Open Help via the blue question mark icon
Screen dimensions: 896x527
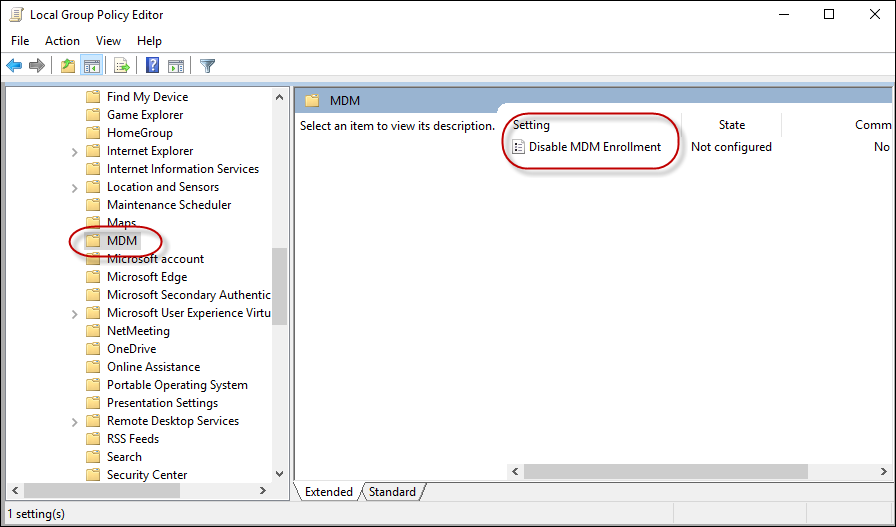tap(152, 66)
